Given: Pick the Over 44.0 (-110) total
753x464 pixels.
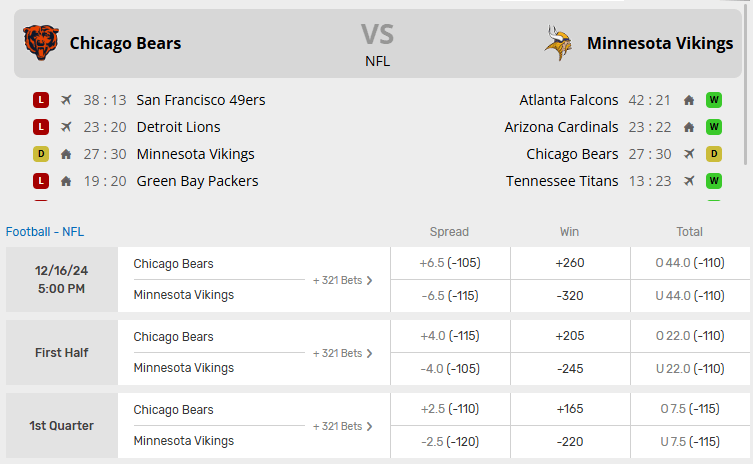Looking at the screenshot, I should 689,263.
